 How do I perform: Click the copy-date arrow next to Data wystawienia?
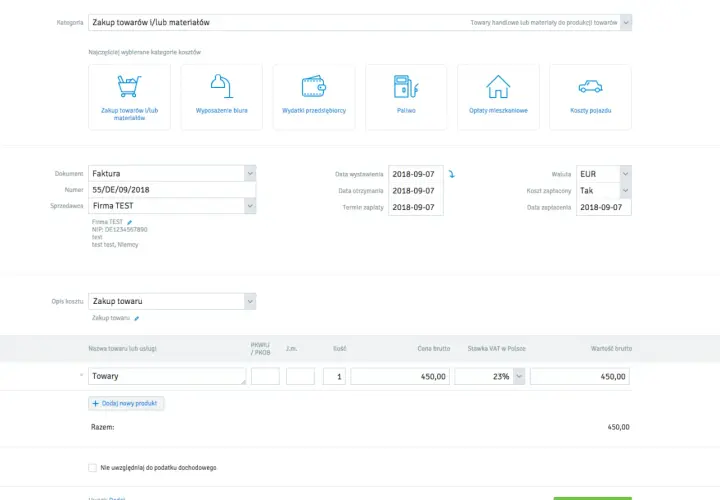click(x=452, y=174)
